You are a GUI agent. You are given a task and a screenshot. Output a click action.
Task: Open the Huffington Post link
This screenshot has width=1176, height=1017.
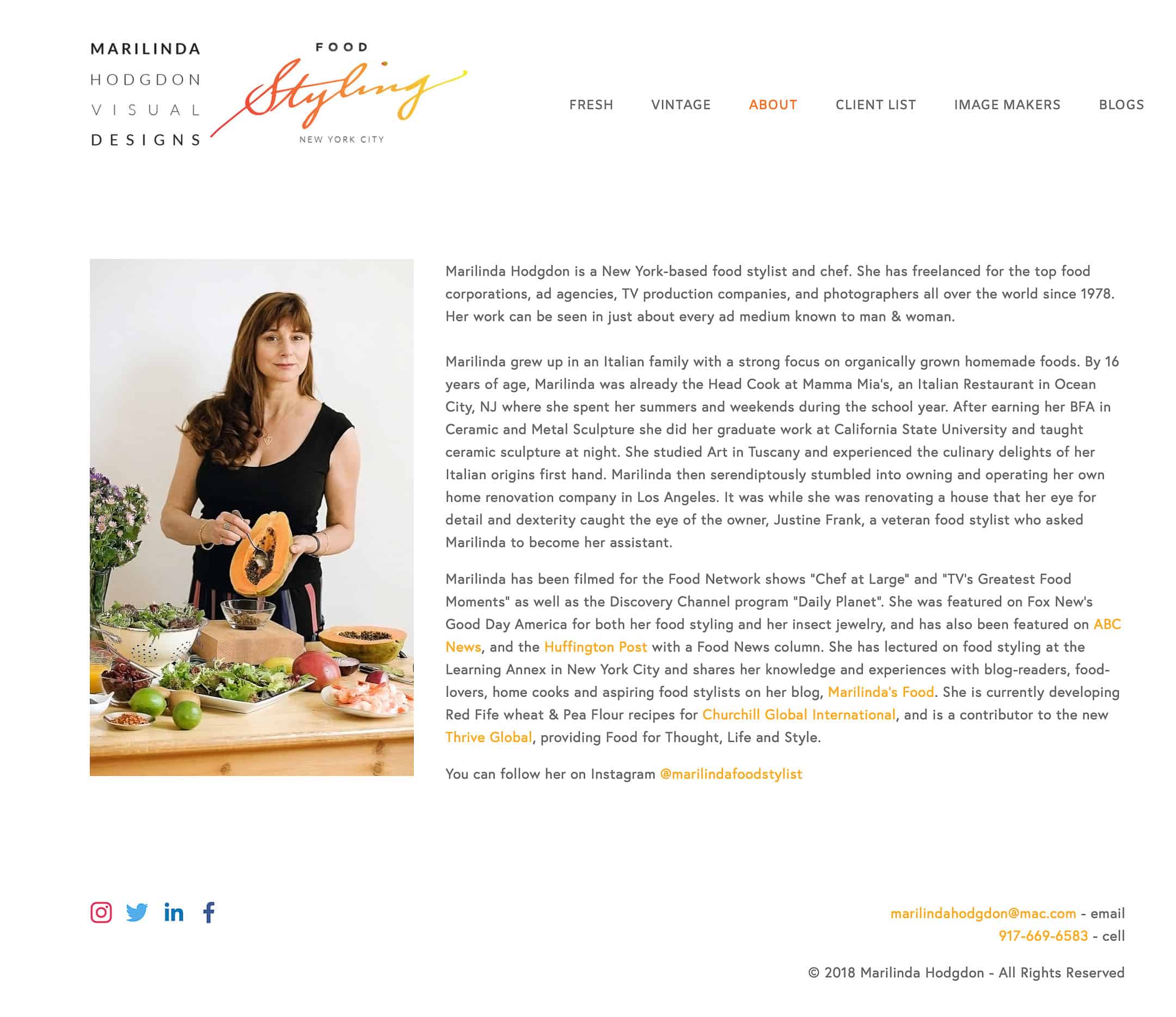click(x=596, y=647)
